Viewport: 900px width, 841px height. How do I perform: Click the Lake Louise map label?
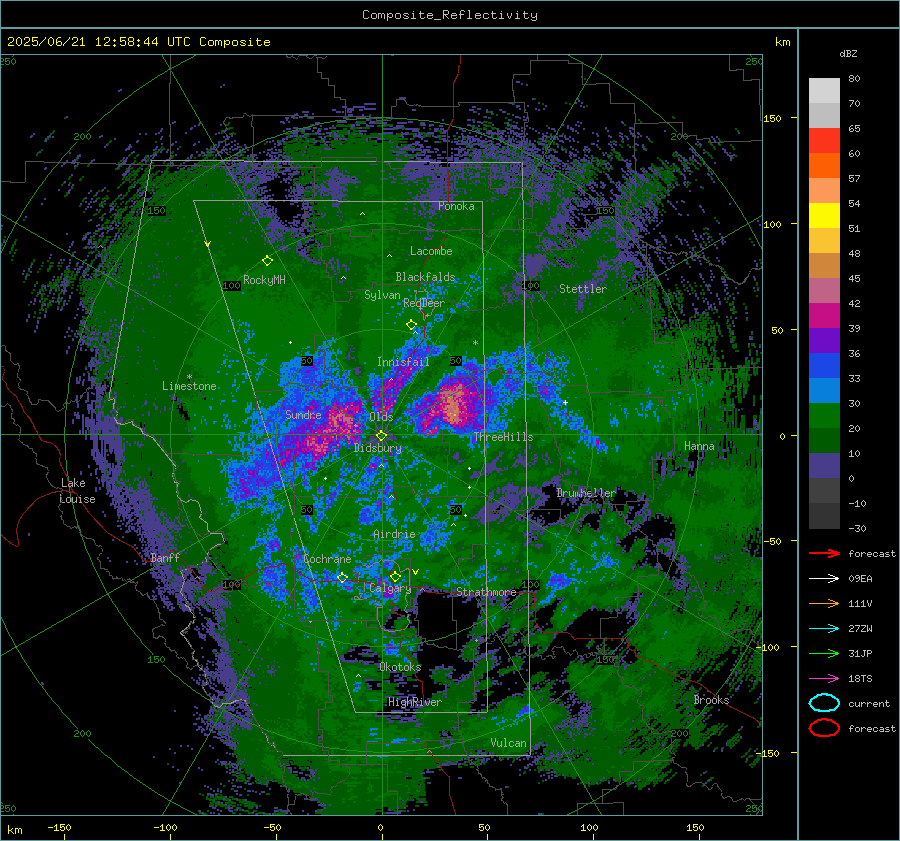tap(77, 491)
